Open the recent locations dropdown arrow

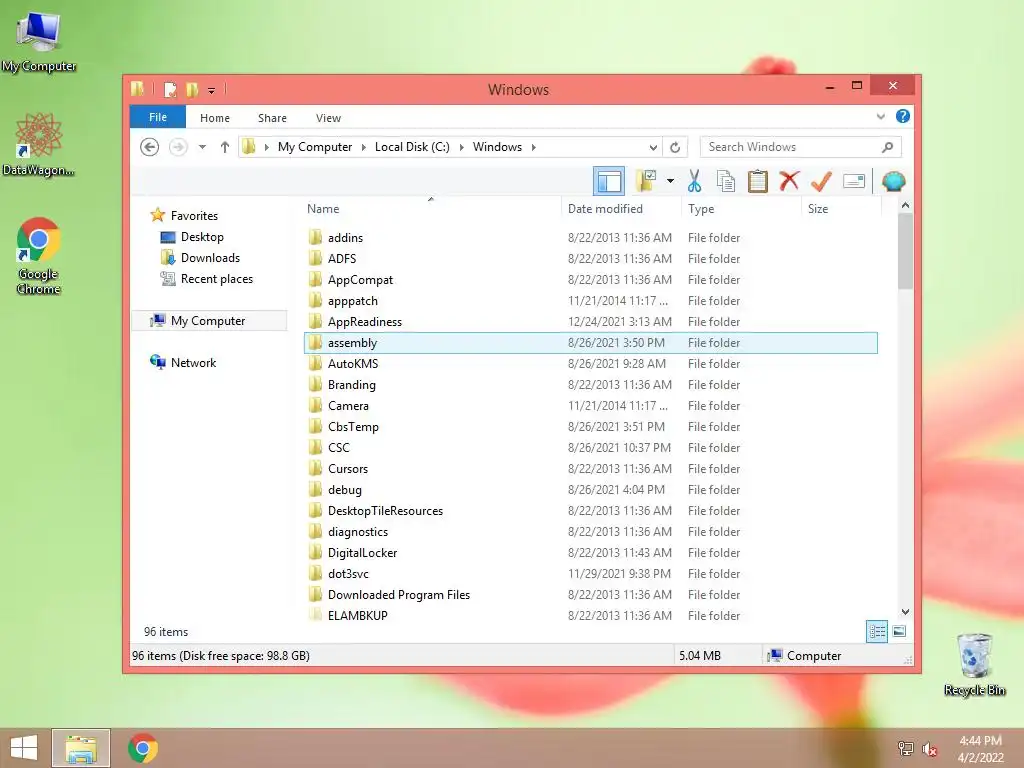pos(202,147)
